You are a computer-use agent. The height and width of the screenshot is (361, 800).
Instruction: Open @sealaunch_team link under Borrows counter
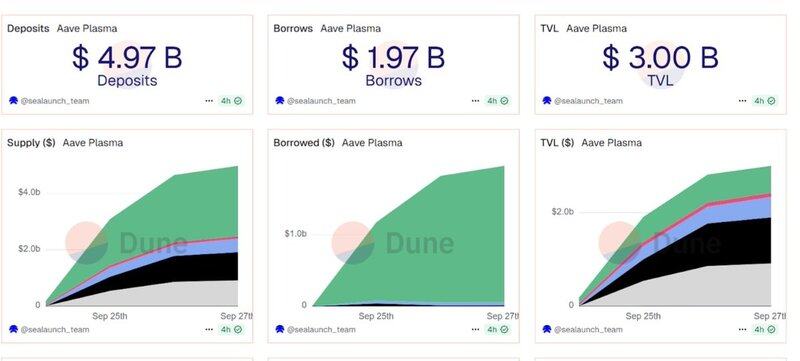coord(321,101)
